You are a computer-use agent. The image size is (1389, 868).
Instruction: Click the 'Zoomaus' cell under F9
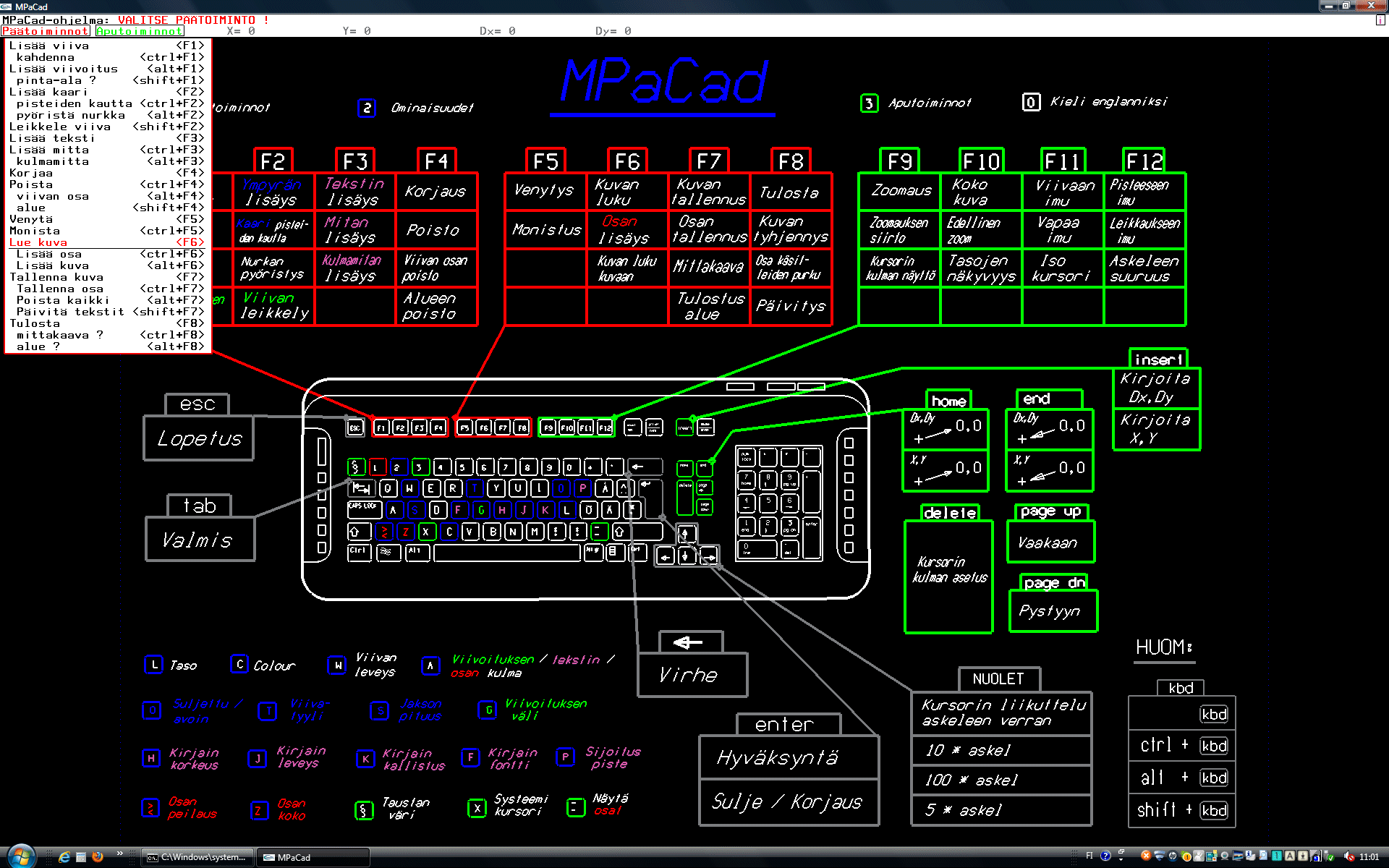tap(899, 192)
